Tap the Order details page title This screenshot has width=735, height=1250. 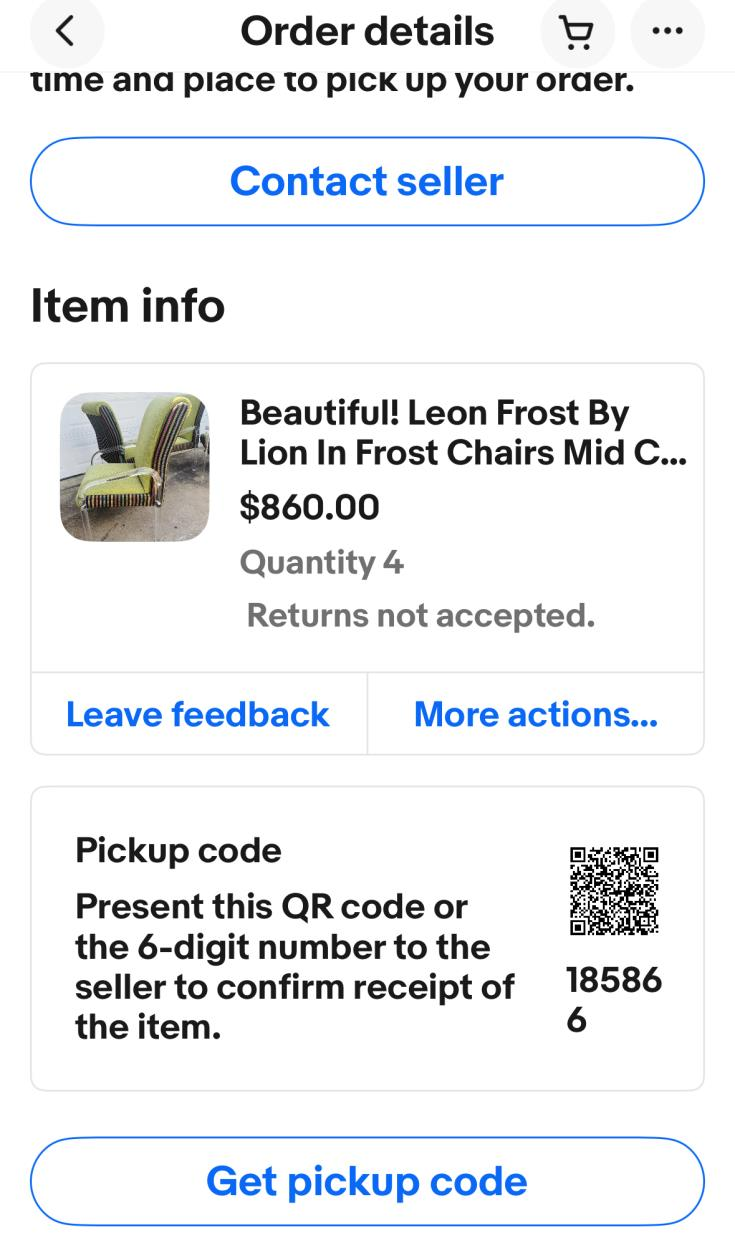click(367, 33)
